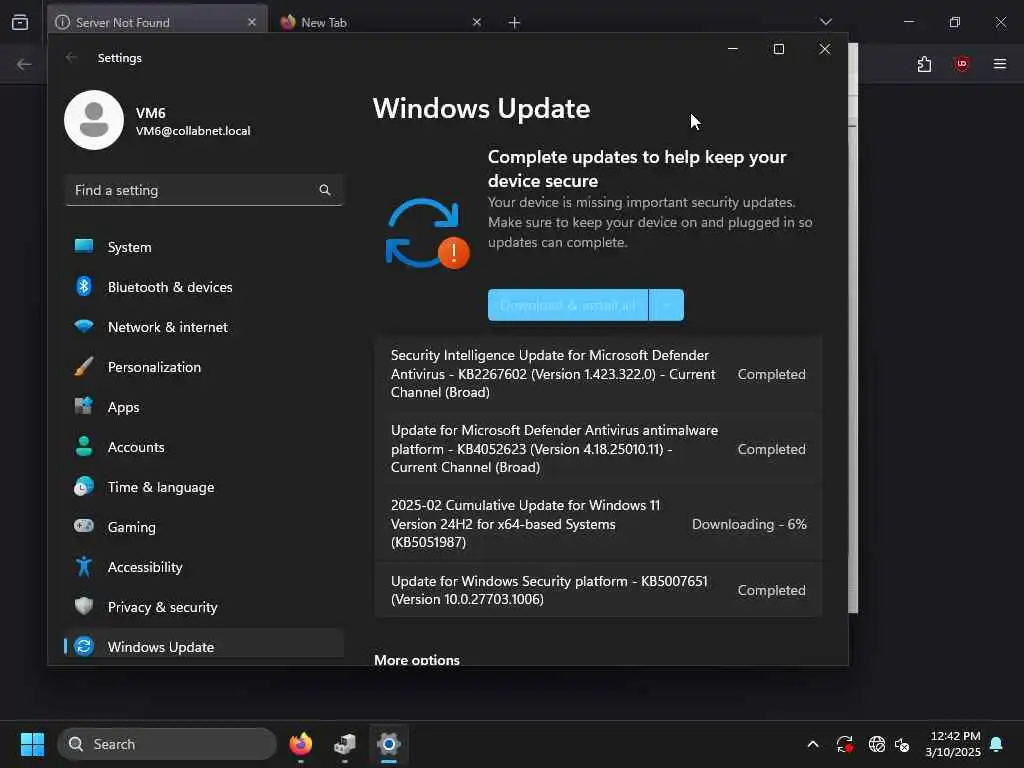
Task: Close the New Tab tab
Action: point(477,22)
